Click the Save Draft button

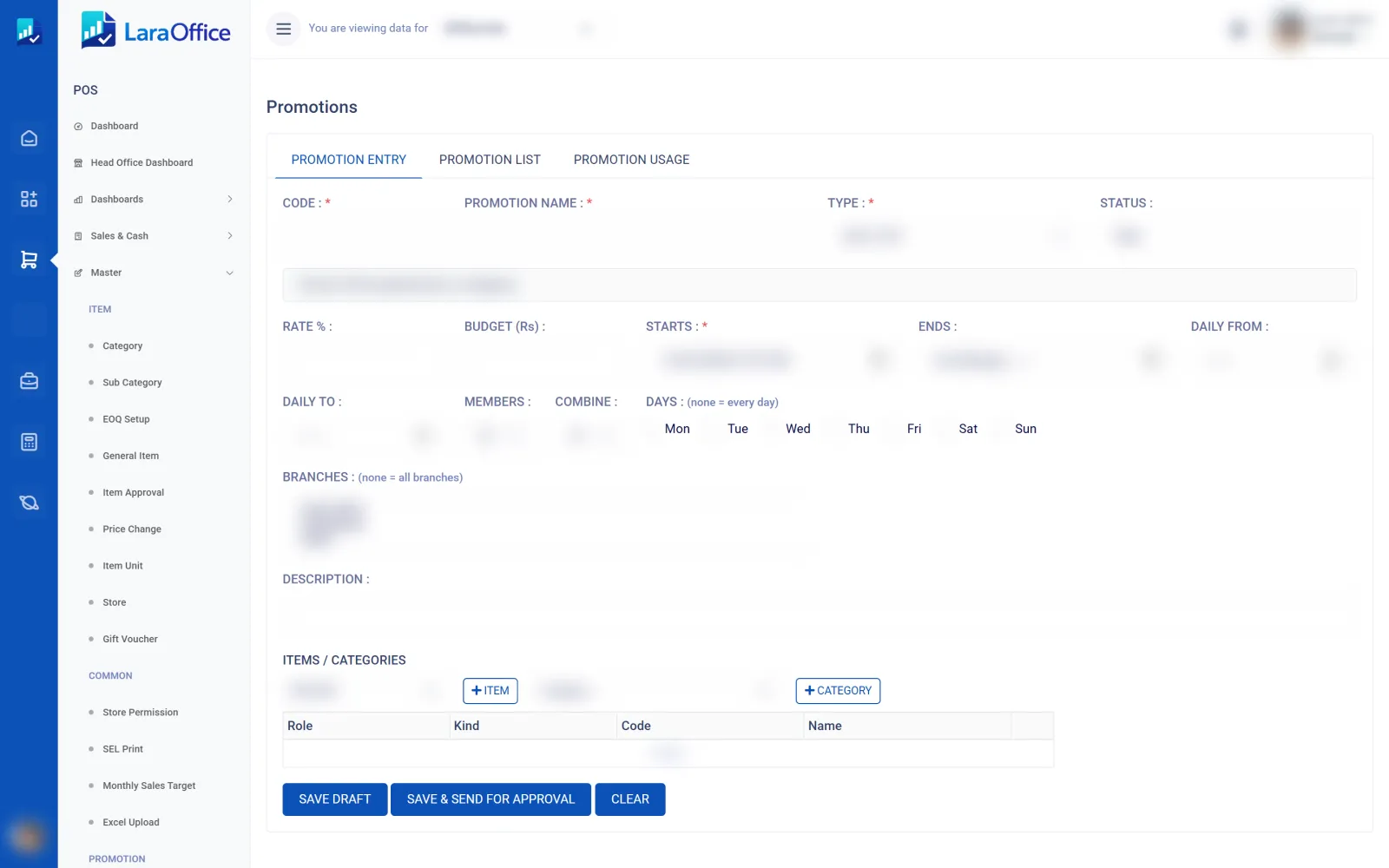(335, 799)
